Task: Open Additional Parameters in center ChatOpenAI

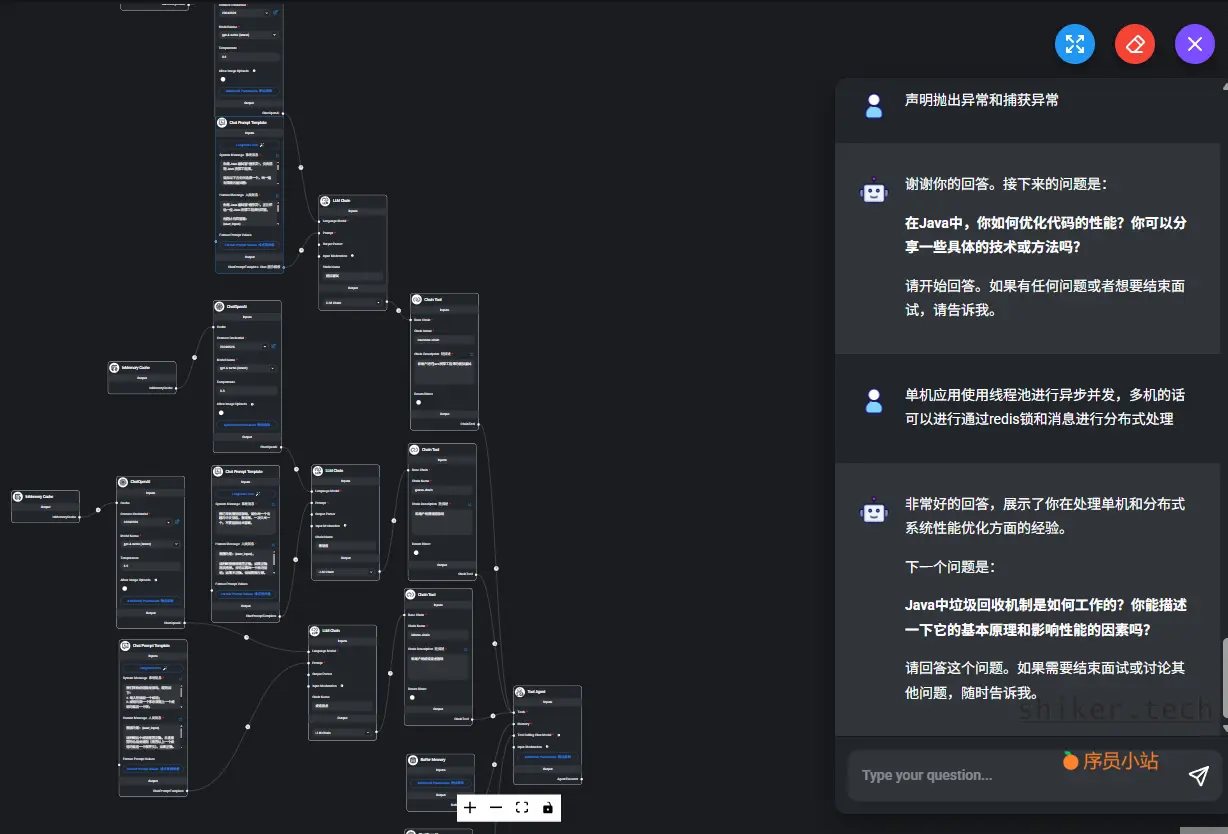Action: coord(247,424)
